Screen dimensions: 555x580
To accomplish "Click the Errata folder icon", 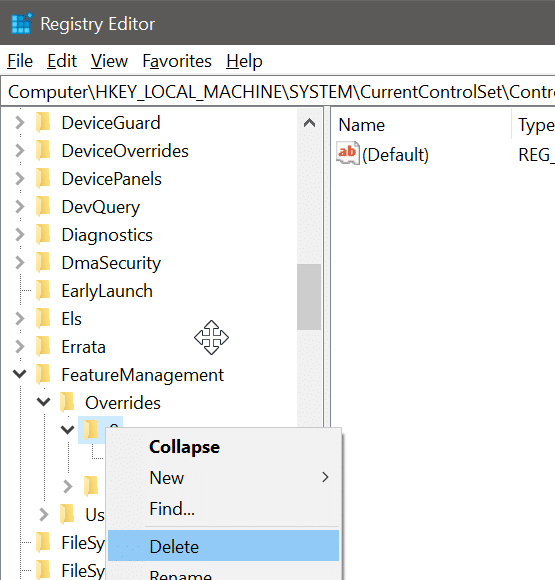I will pyautogui.click(x=44, y=347).
